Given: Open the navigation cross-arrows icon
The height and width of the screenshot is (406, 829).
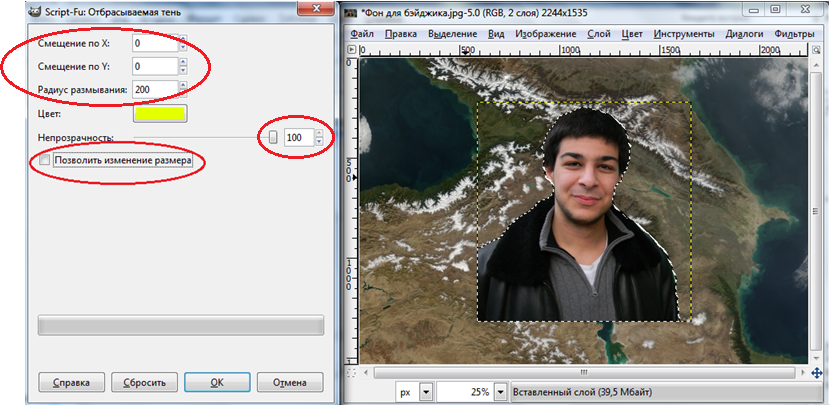Looking at the screenshot, I should [x=816, y=373].
